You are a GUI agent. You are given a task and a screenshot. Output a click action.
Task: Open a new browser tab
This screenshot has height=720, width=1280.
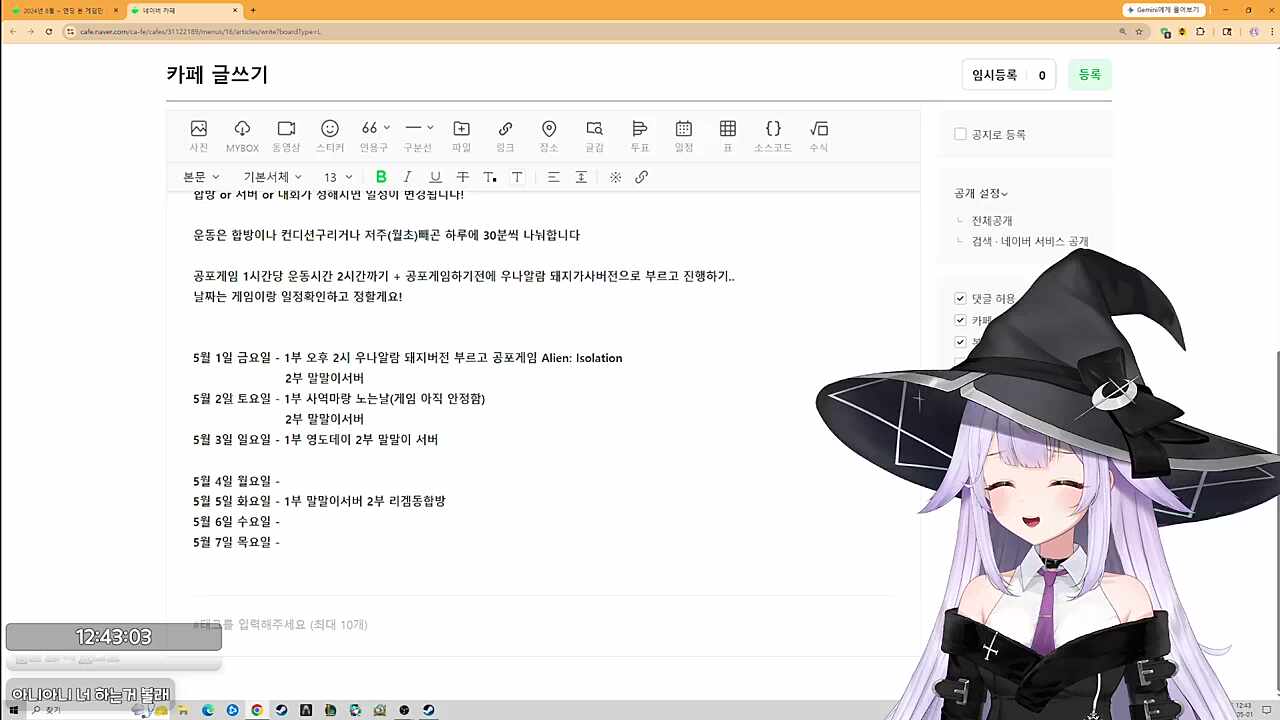253,10
